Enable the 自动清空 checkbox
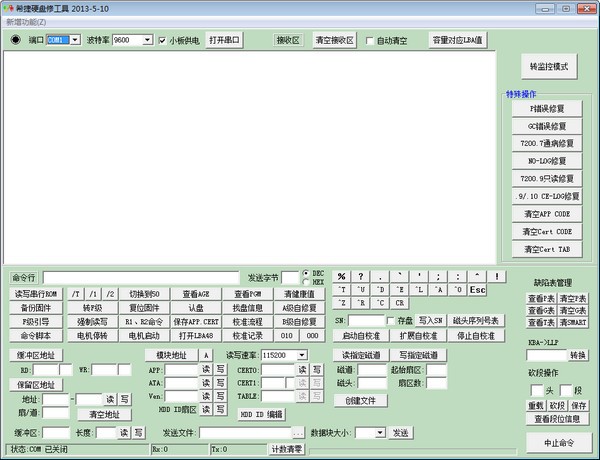This screenshot has width=600, height=460. 370,41
